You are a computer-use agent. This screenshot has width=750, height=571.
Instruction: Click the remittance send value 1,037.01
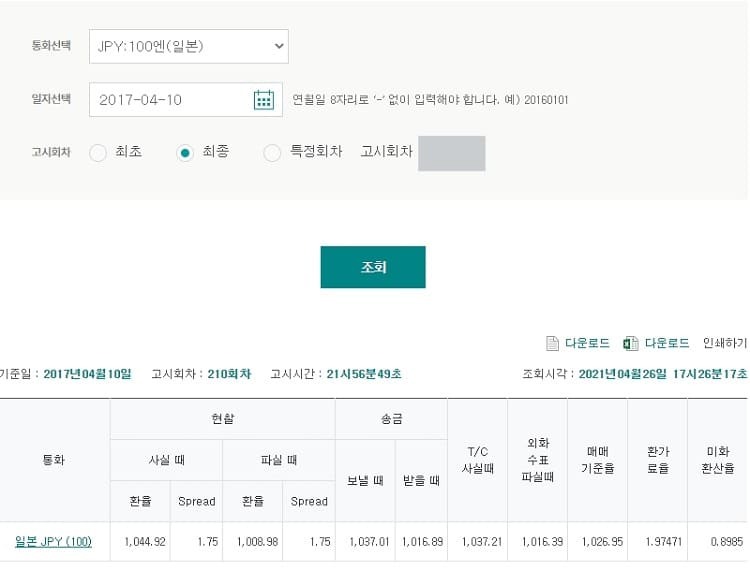coord(369,541)
